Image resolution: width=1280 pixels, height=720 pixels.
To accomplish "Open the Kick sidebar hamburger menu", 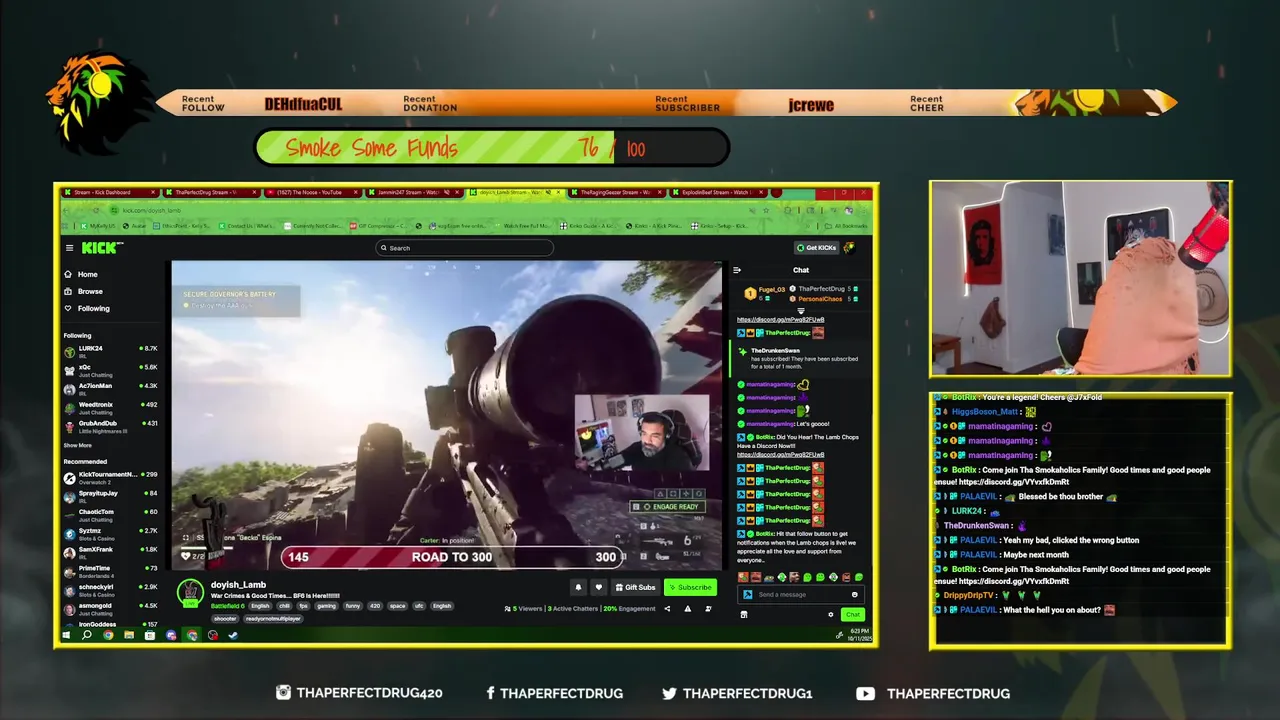I will click(69, 248).
